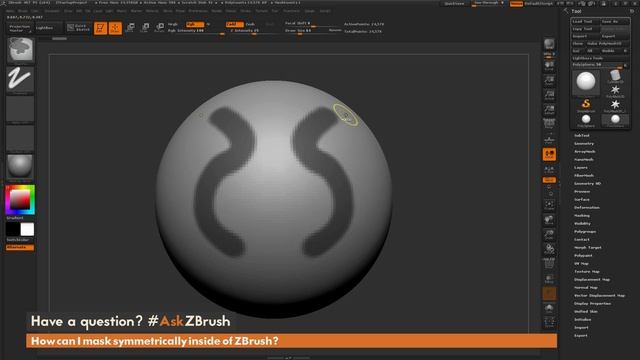The width and height of the screenshot is (640, 360).
Task: Click the BPR render button
Action: point(549,44)
